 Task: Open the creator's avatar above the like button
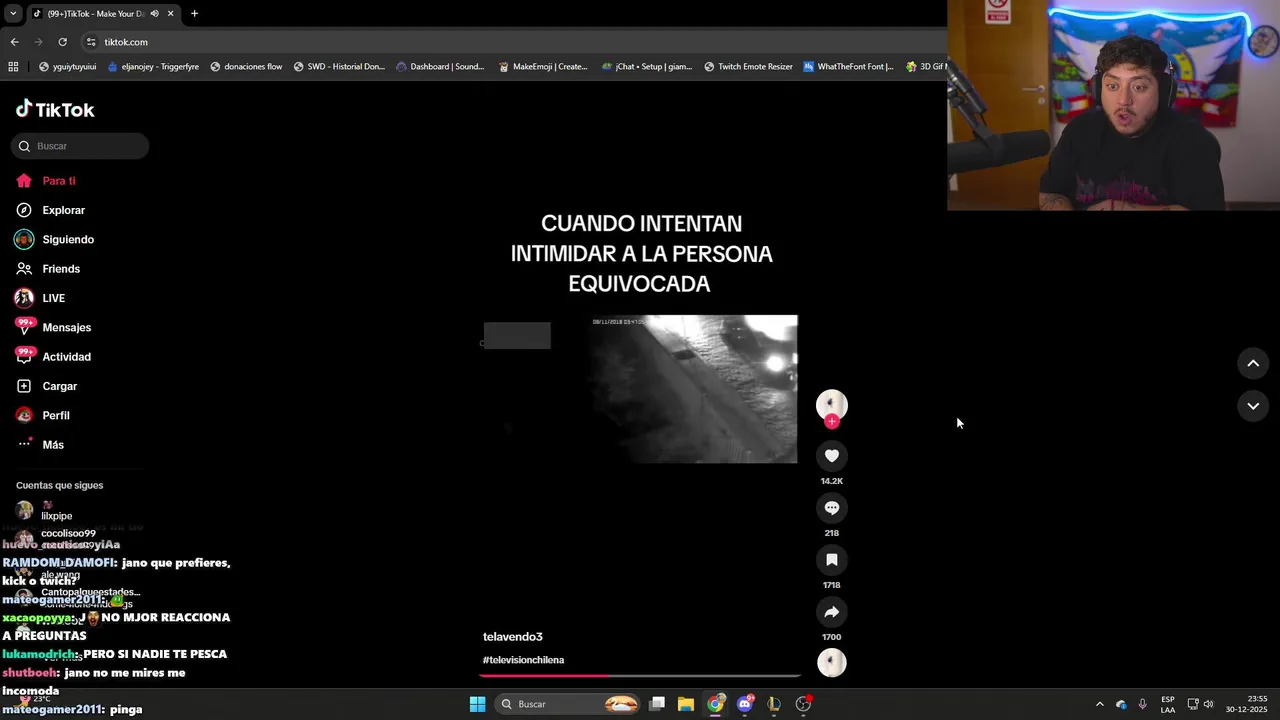click(831, 404)
